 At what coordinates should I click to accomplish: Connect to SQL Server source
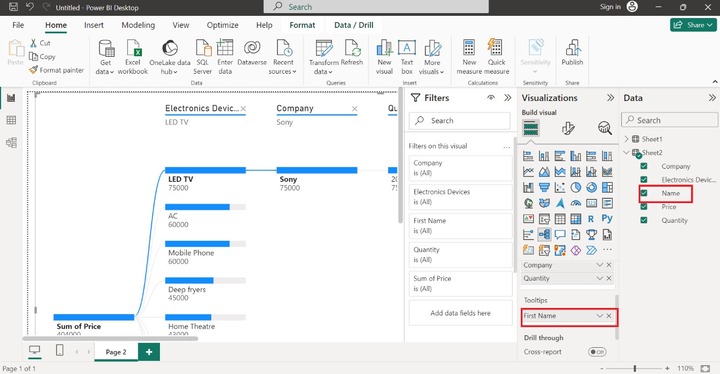click(x=202, y=57)
